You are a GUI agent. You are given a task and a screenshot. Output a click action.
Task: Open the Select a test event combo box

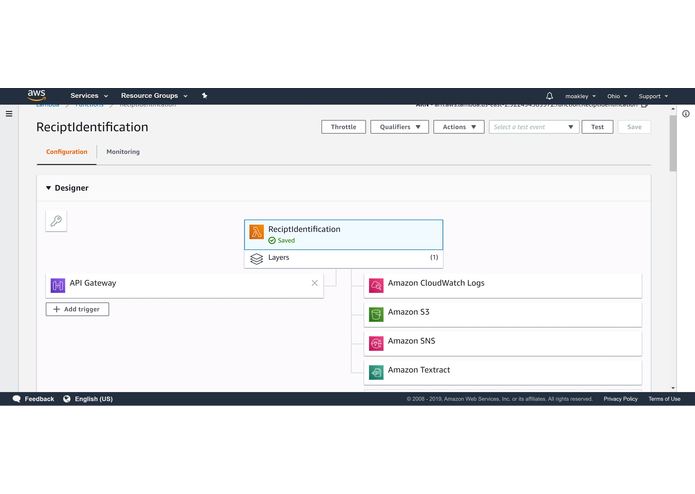click(534, 127)
